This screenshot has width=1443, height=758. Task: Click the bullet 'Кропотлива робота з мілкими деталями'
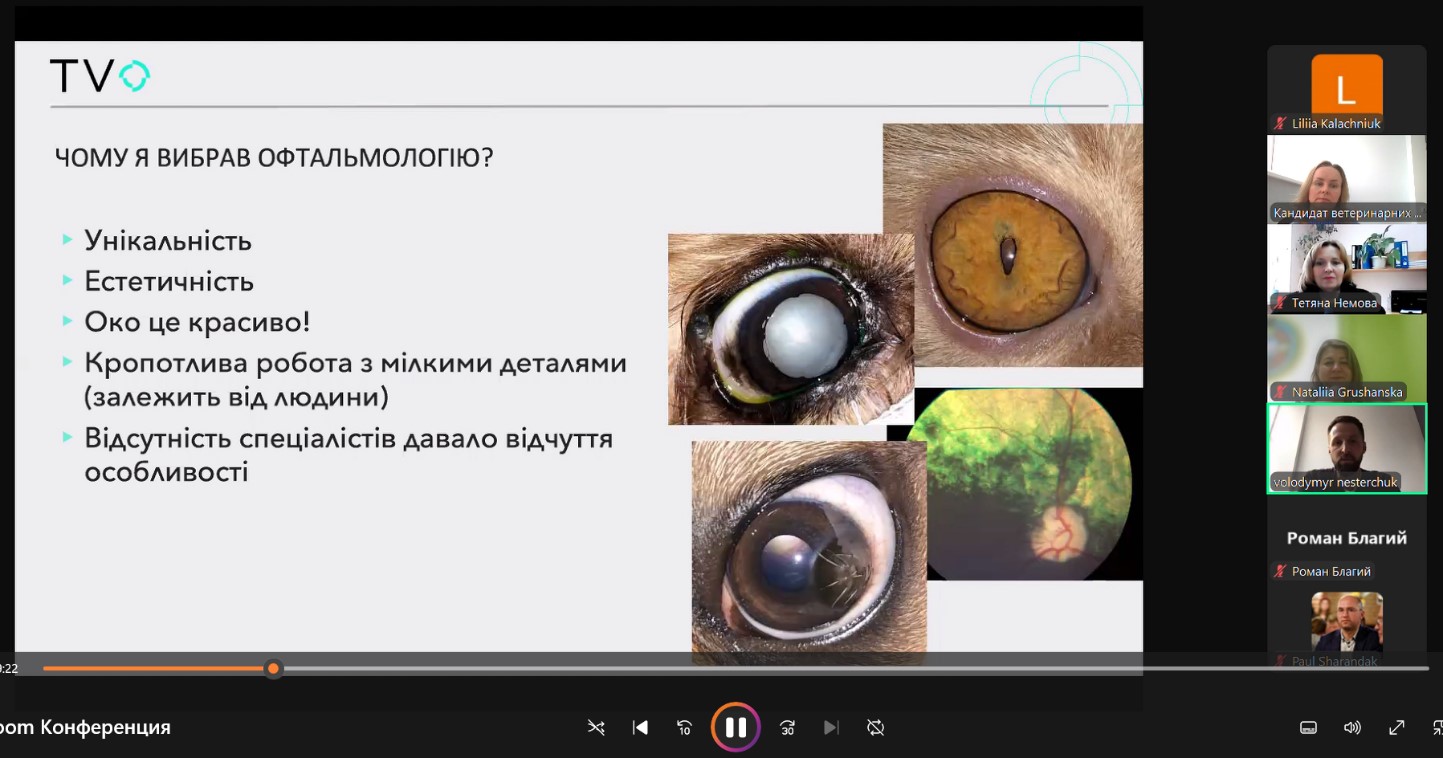(355, 363)
